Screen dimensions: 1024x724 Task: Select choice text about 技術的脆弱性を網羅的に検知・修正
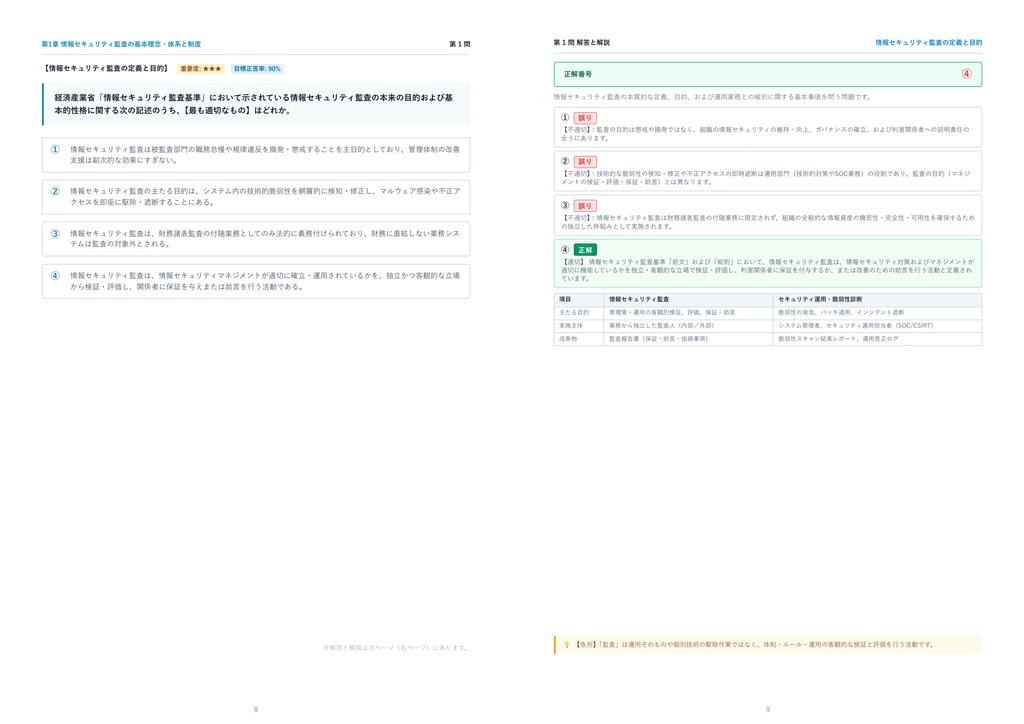(x=264, y=197)
